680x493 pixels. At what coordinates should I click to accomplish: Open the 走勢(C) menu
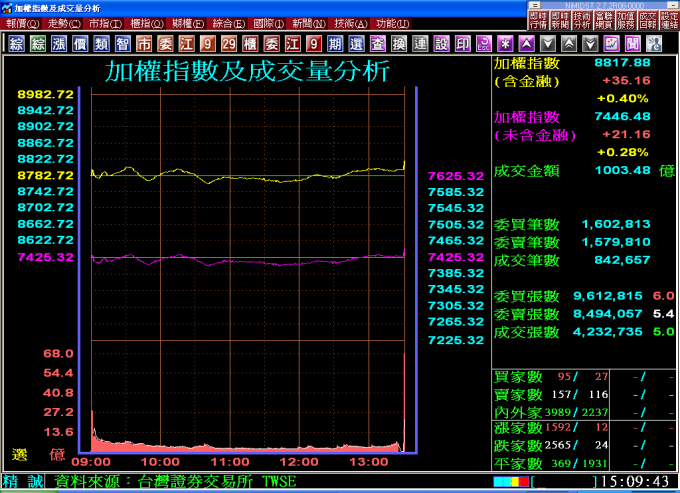click(64, 23)
